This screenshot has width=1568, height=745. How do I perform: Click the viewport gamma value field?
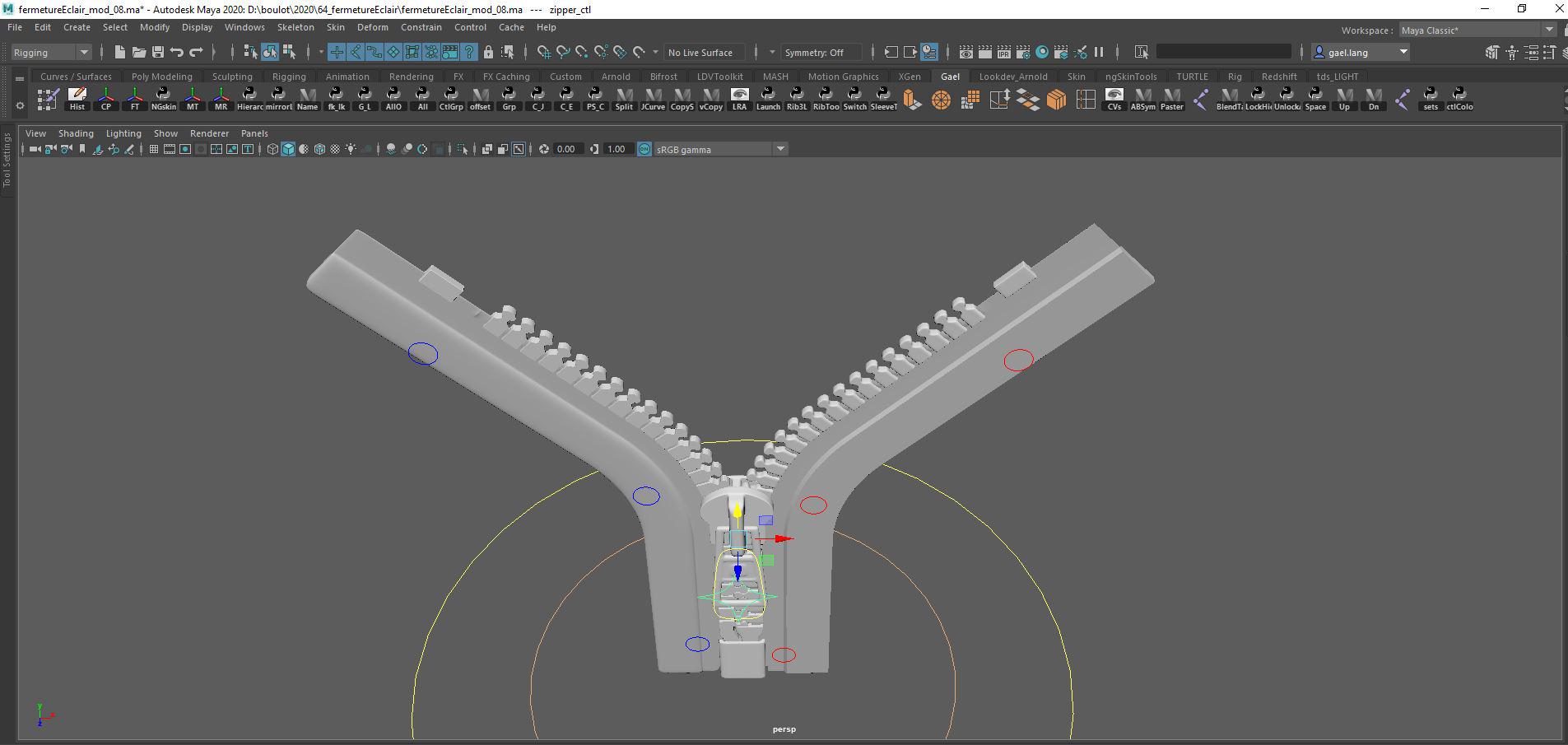click(616, 149)
